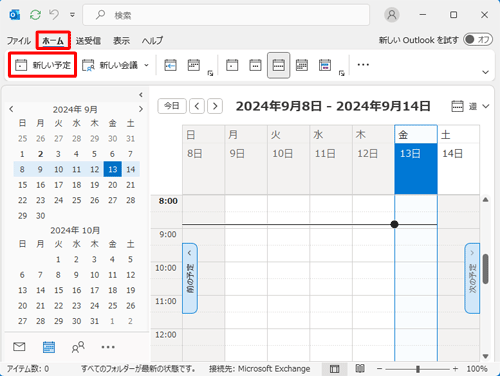
Task: Go back one week with left arrow
Action: pos(197,106)
